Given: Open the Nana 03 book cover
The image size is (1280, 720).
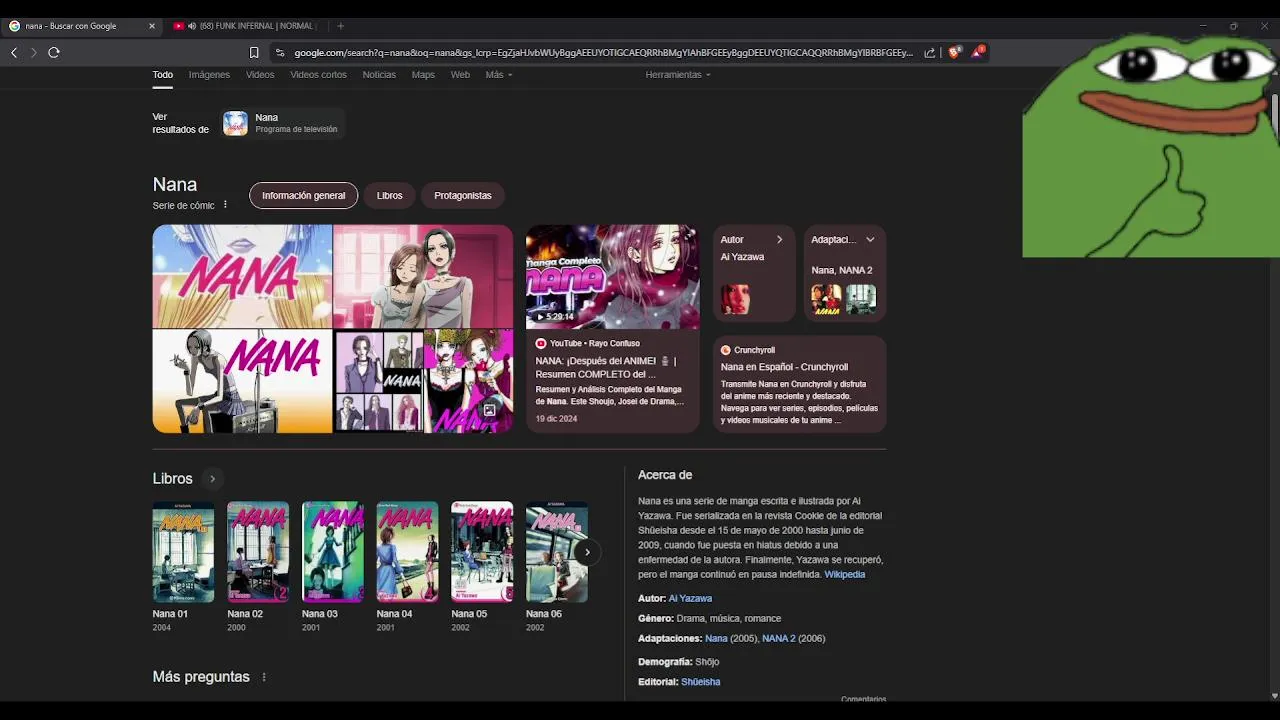Looking at the screenshot, I should 333,552.
